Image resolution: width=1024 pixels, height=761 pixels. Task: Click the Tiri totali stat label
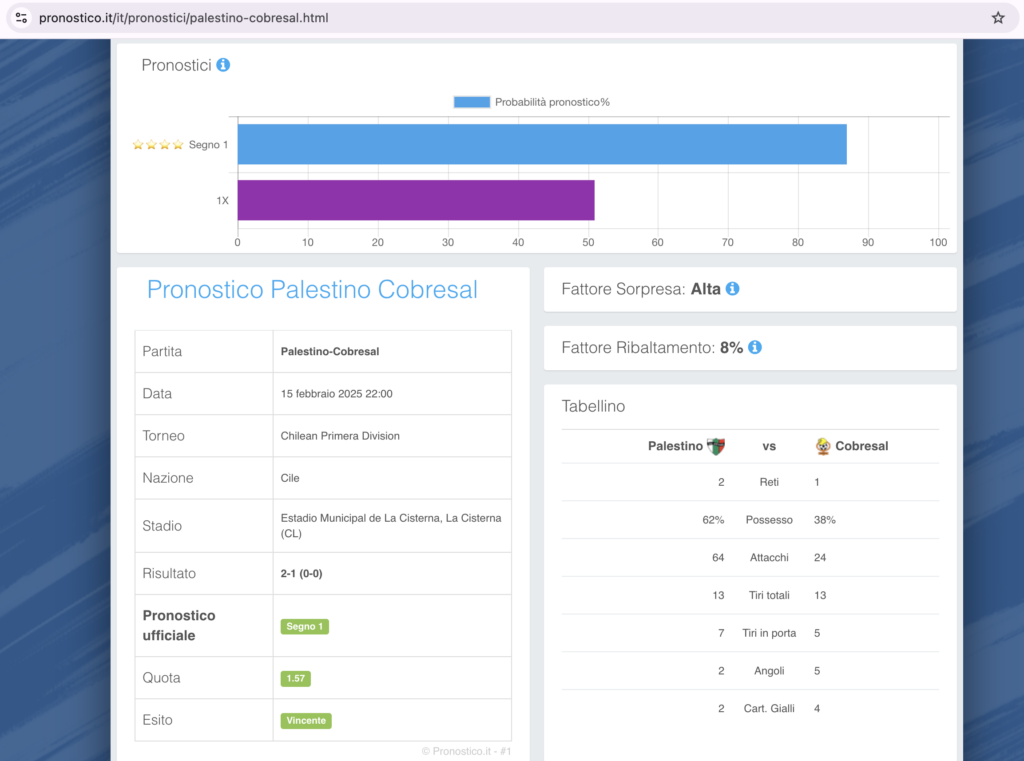(769, 596)
